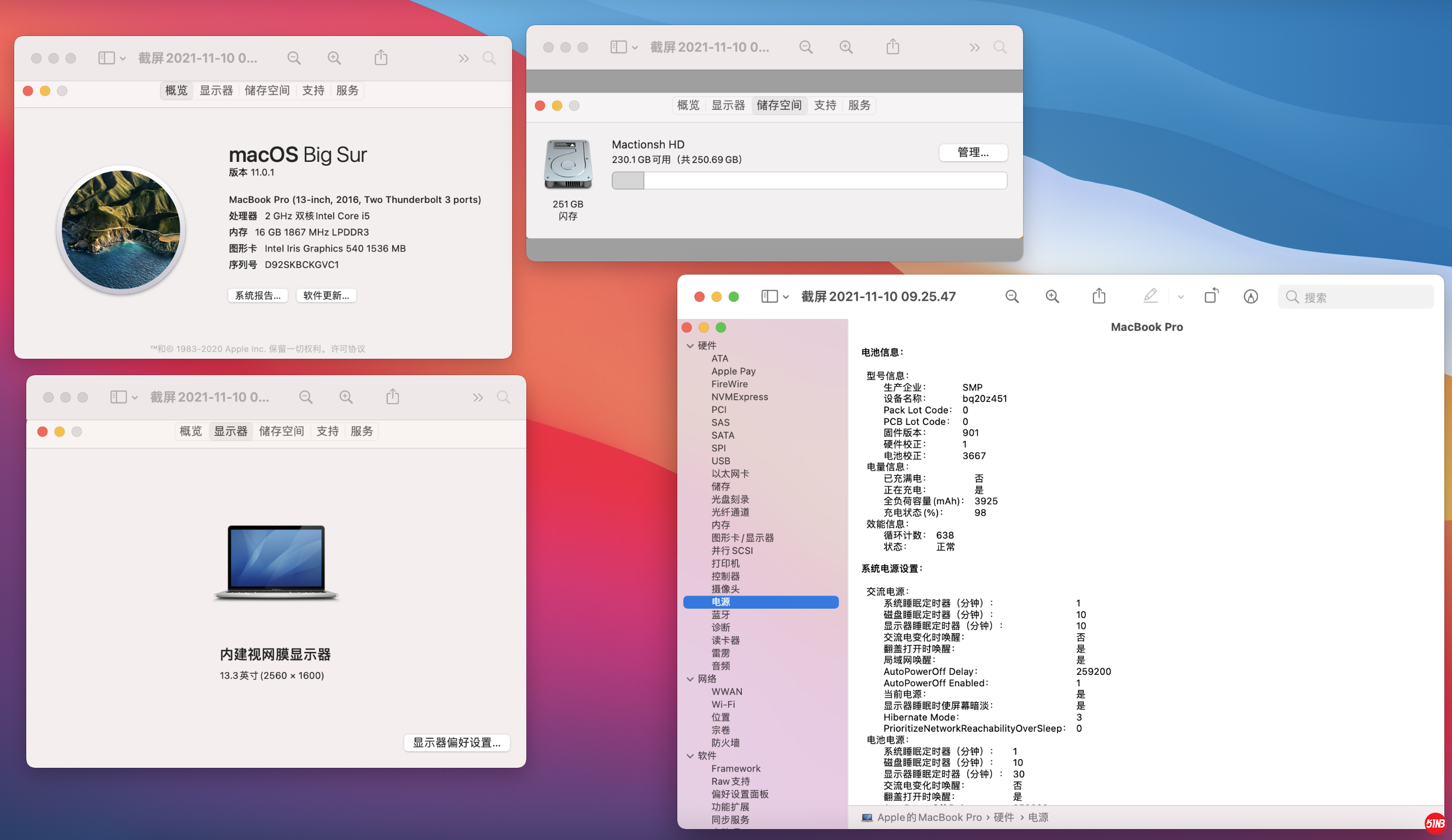Open sidebar view menu chevron, front window
1452x840 pixels.
coord(786,297)
